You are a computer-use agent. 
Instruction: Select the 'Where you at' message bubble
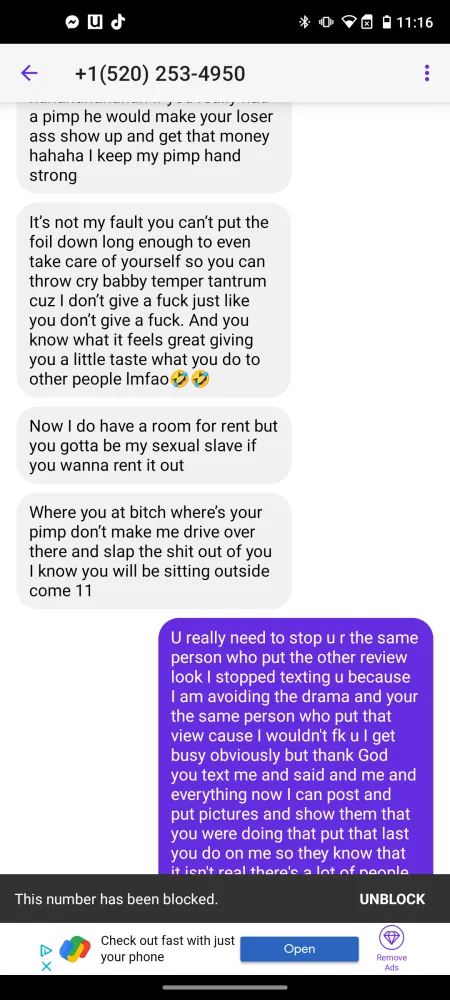click(154, 551)
